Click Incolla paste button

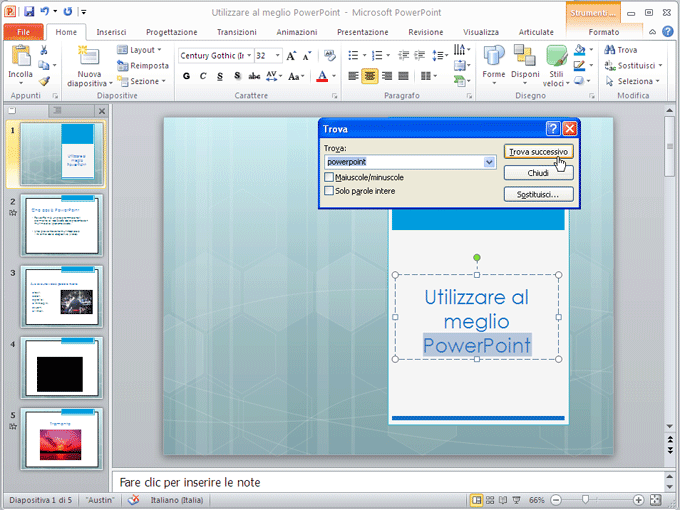(x=20, y=65)
